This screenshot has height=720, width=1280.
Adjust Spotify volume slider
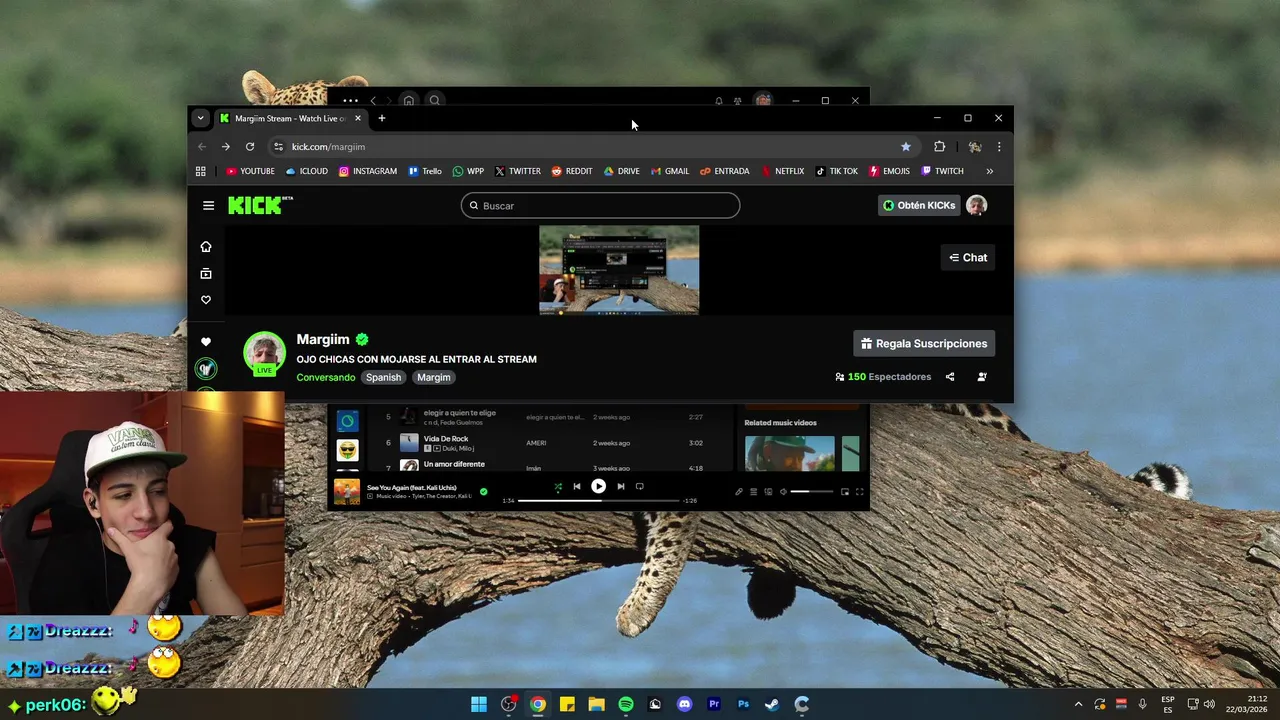click(812, 491)
